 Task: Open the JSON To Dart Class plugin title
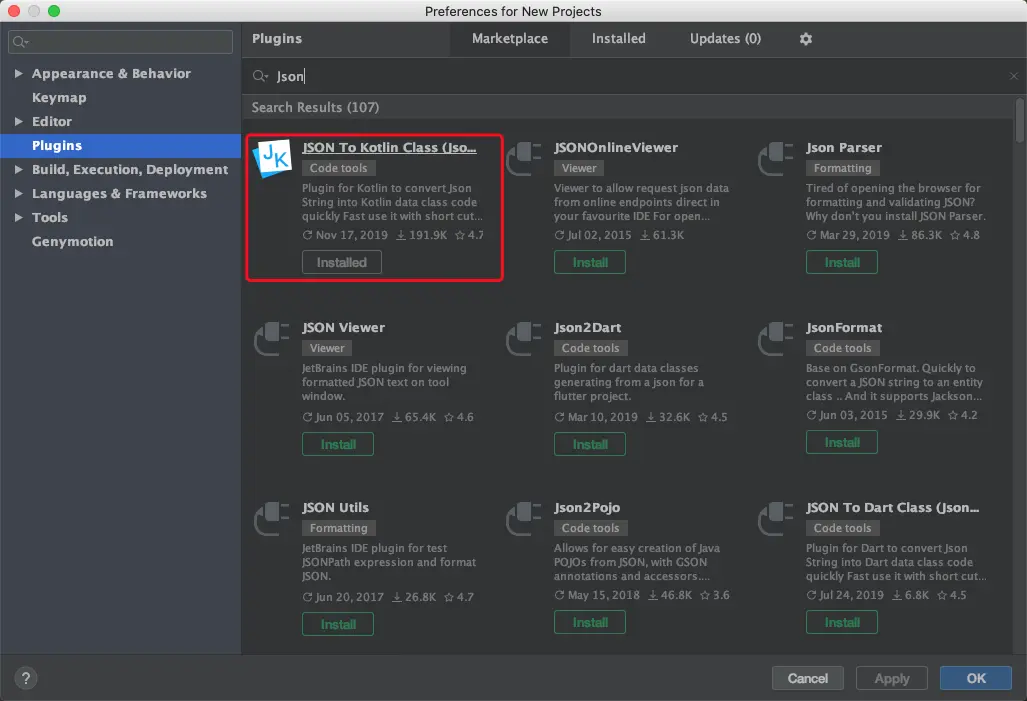tap(893, 508)
